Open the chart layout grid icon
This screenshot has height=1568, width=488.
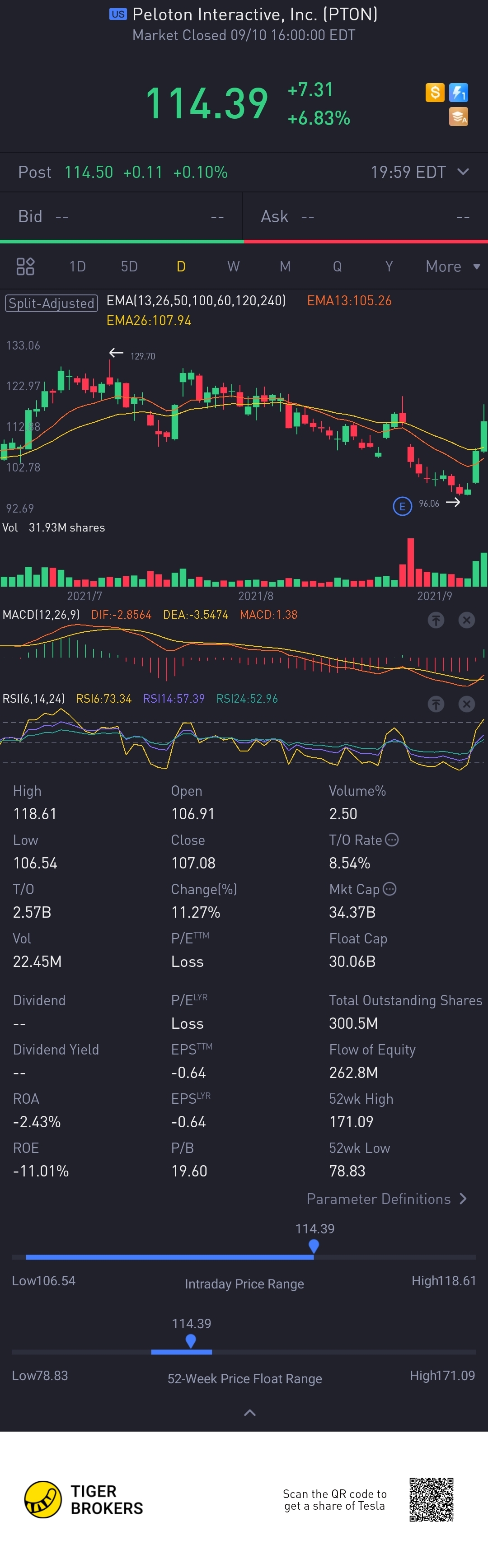pos(25,266)
